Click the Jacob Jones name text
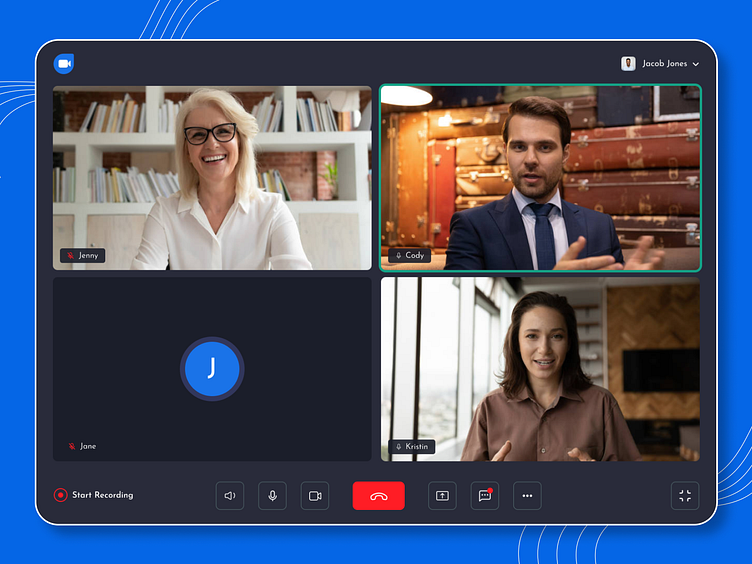The width and height of the screenshot is (752, 564). pos(665,63)
